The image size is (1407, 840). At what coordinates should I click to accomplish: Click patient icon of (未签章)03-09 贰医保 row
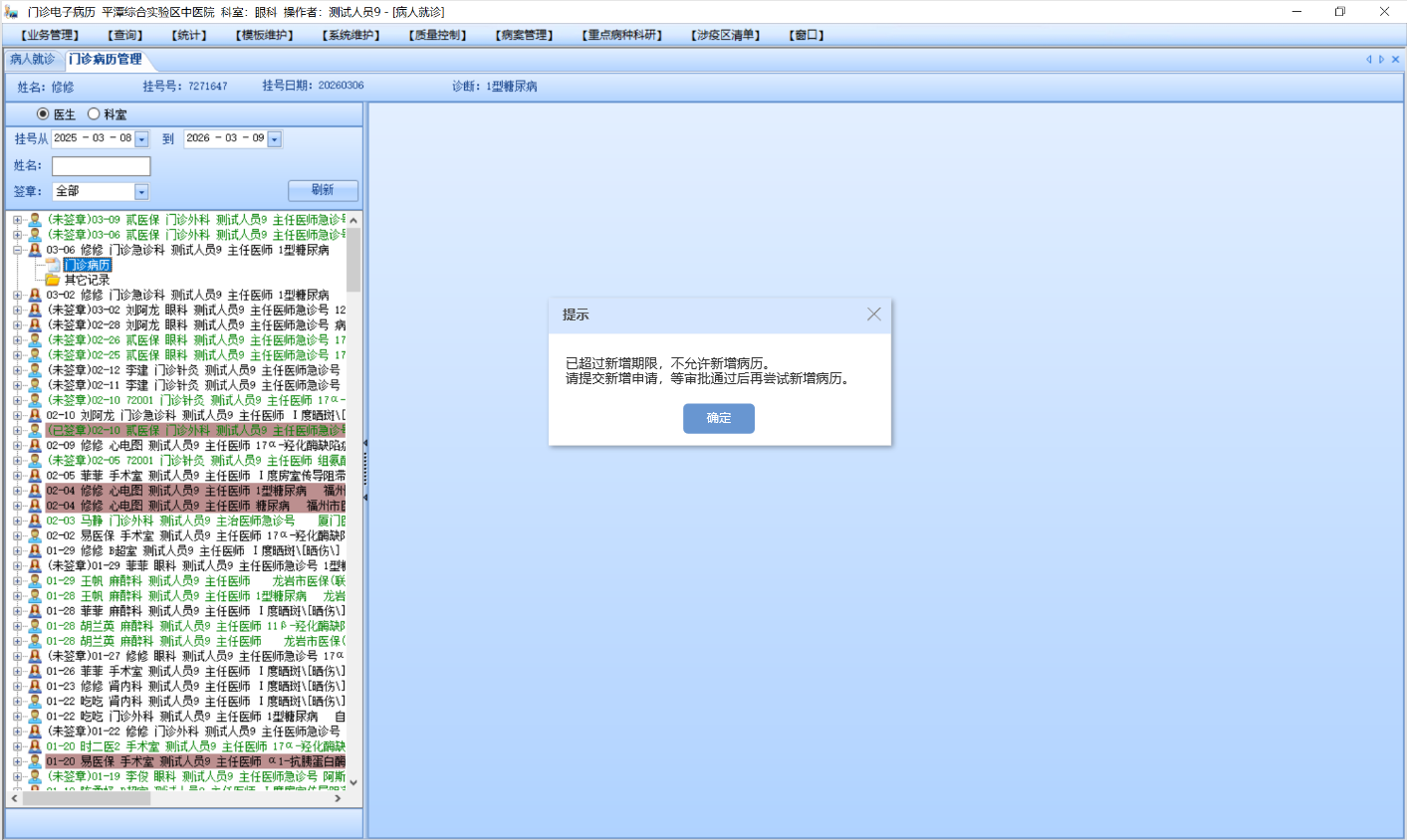tap(35, 220)
